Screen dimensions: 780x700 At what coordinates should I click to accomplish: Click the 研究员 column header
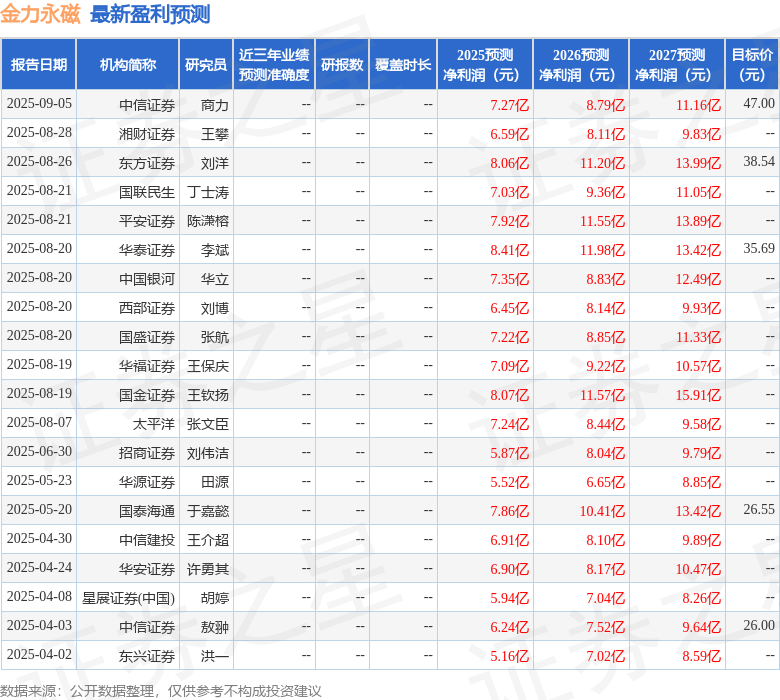206,65
